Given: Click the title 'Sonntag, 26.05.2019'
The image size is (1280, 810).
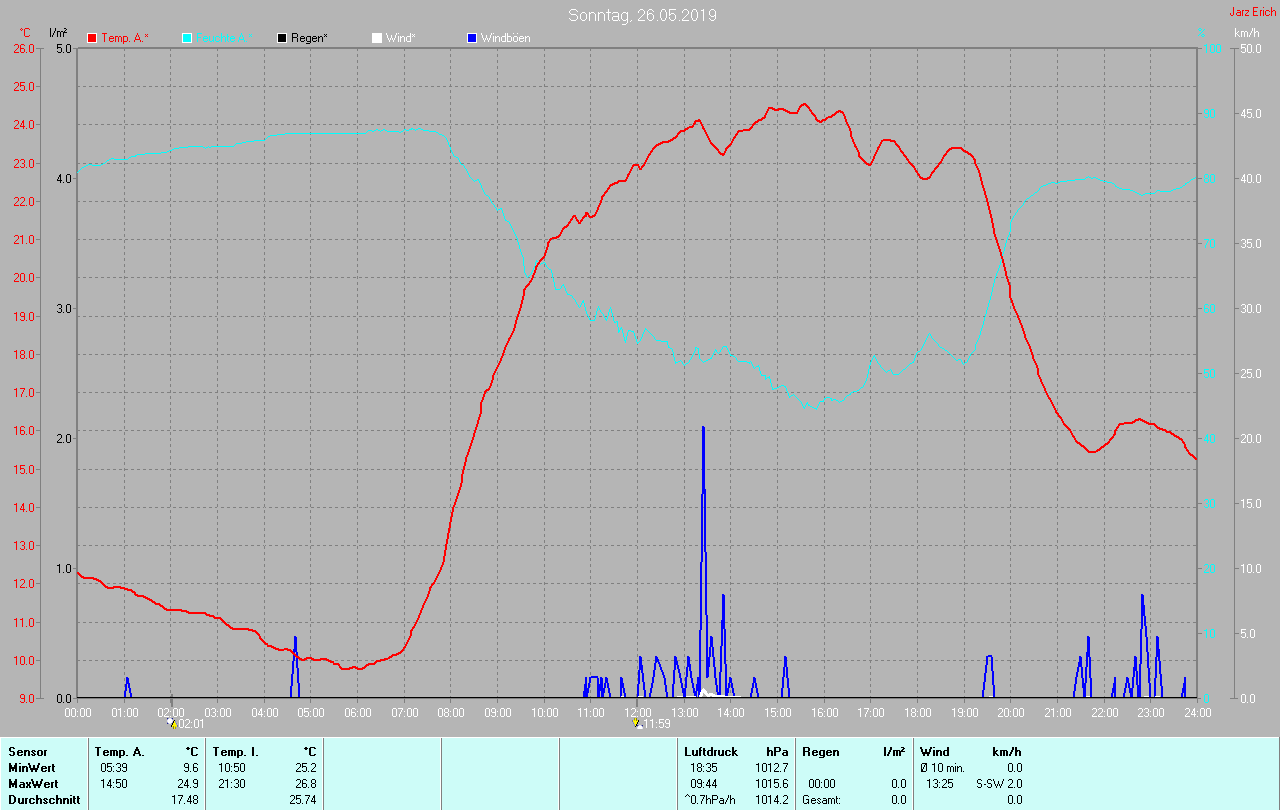Looking at the screenshot, I should tap(642, 15).
